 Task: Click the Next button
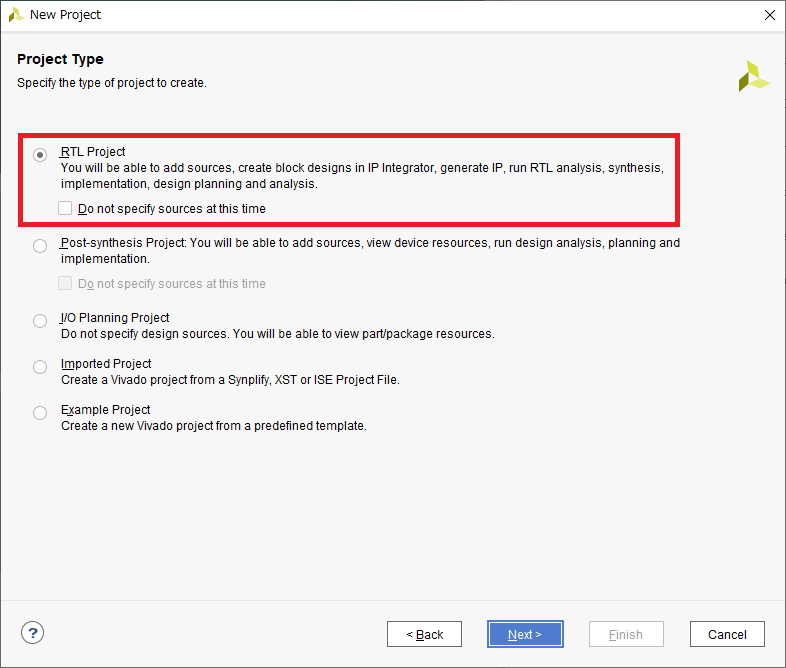click(x=525, y=634)
